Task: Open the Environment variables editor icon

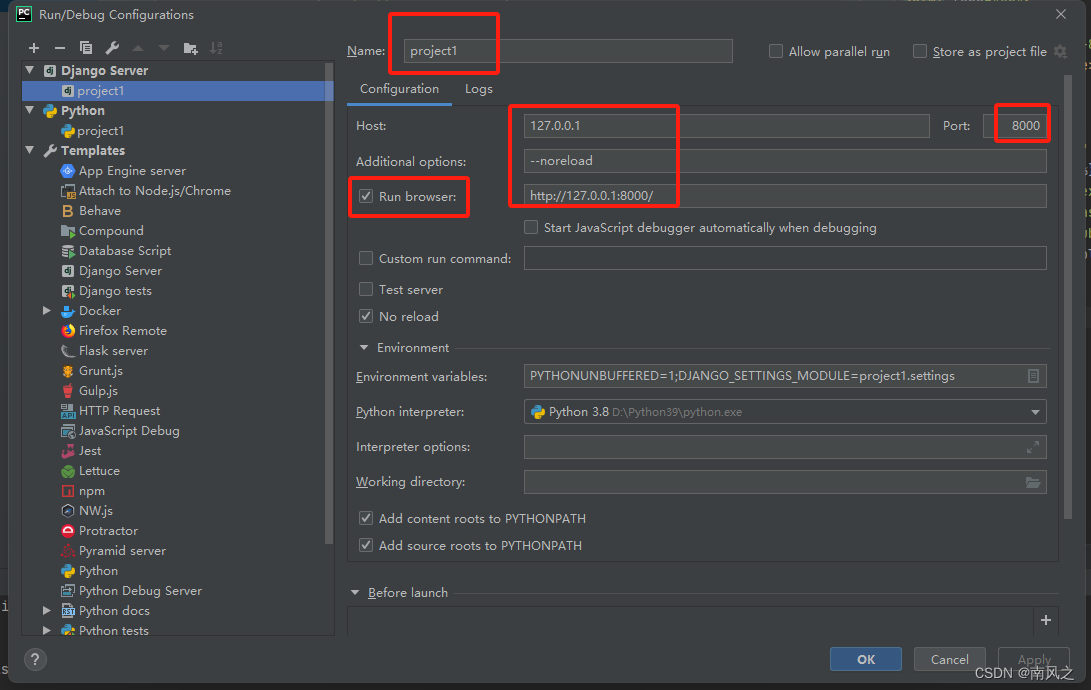Action: pyautogui.click(x=1033, y=376)
